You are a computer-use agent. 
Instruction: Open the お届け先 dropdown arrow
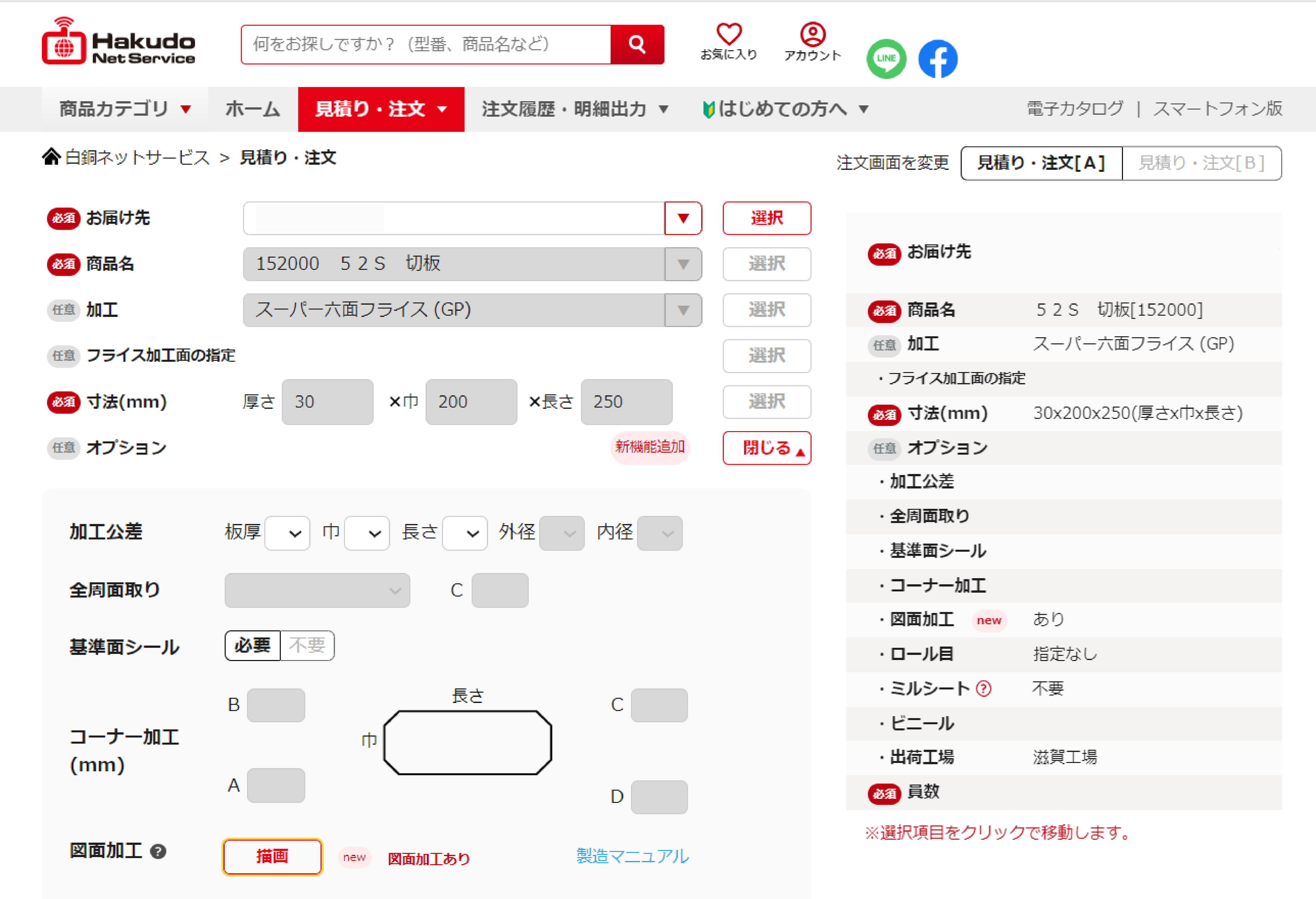coord(683,218)
